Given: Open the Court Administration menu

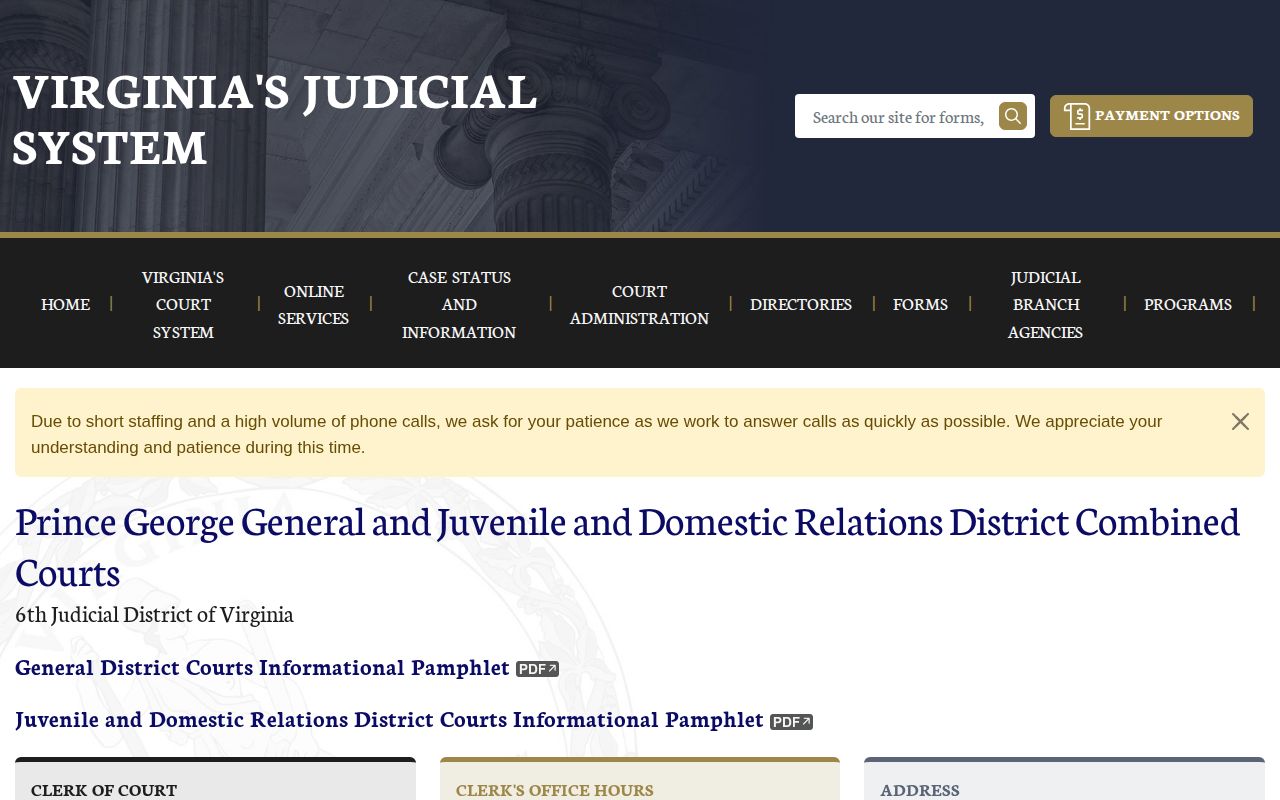Looking at the screenshot, I should click(x=639, y=304).
